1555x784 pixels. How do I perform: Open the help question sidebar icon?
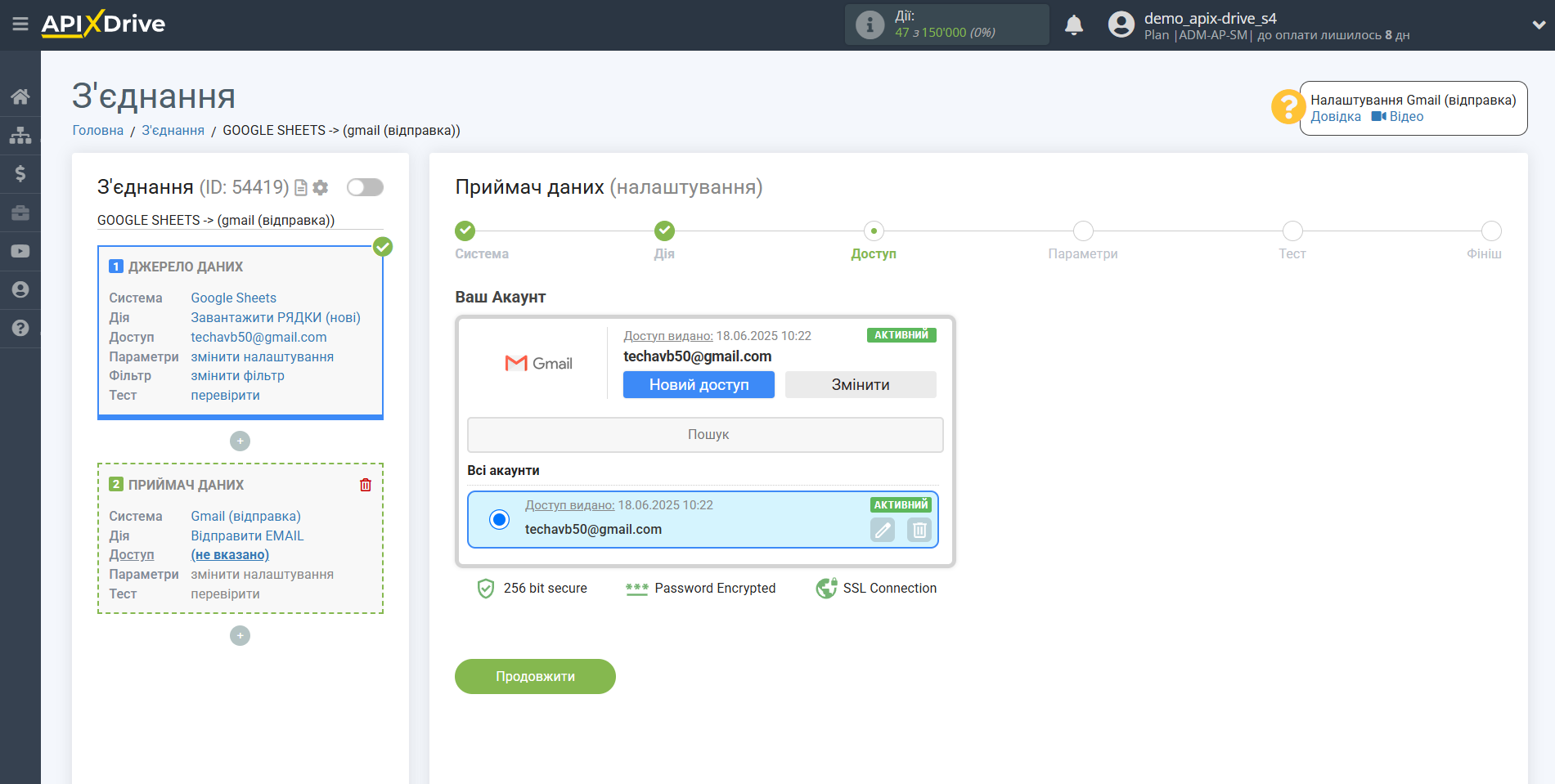coord(20,328)
